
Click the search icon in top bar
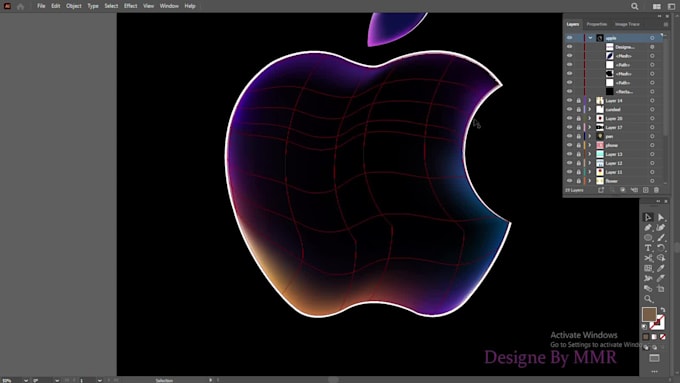(634, 6)
